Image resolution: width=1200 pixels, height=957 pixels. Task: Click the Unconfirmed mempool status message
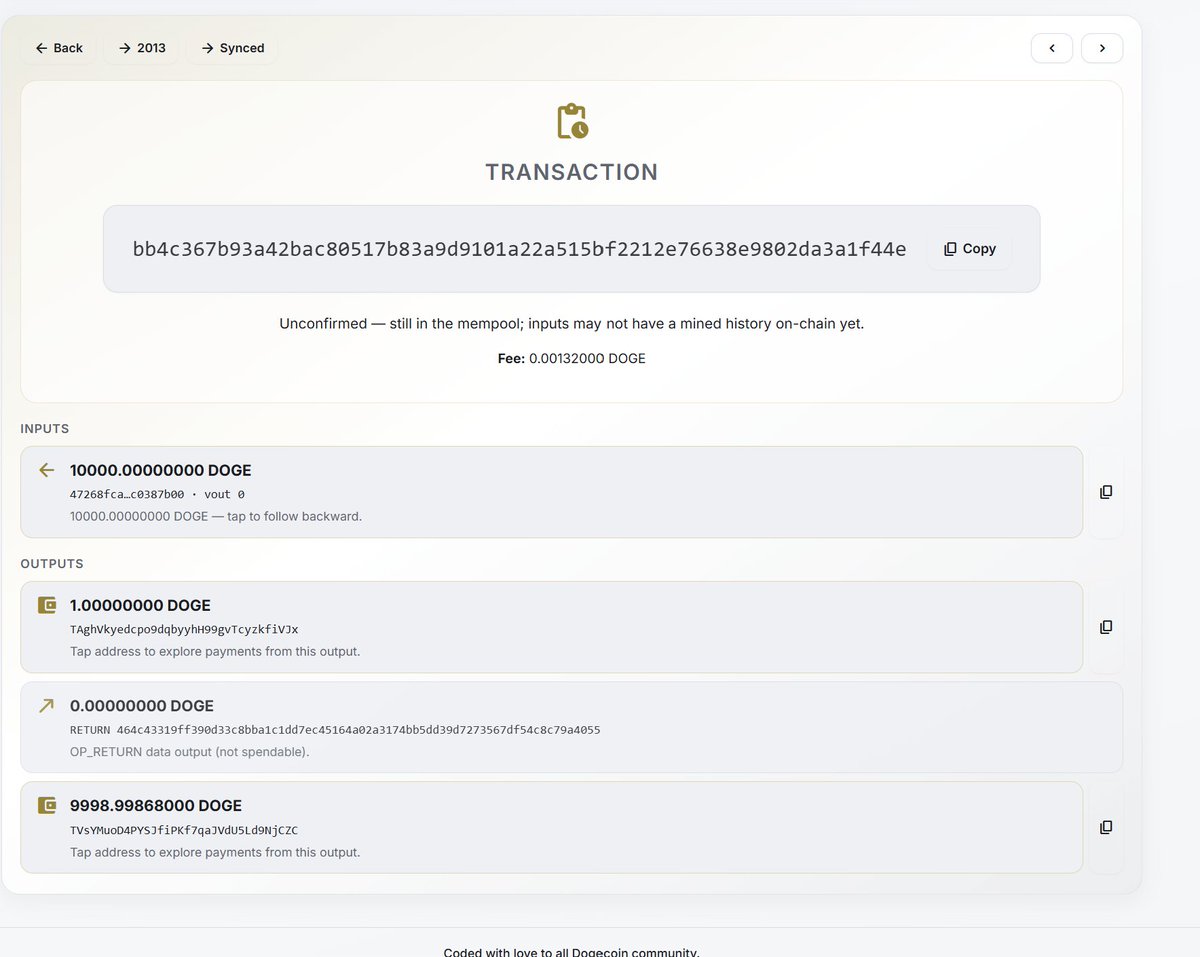(572, 324)
